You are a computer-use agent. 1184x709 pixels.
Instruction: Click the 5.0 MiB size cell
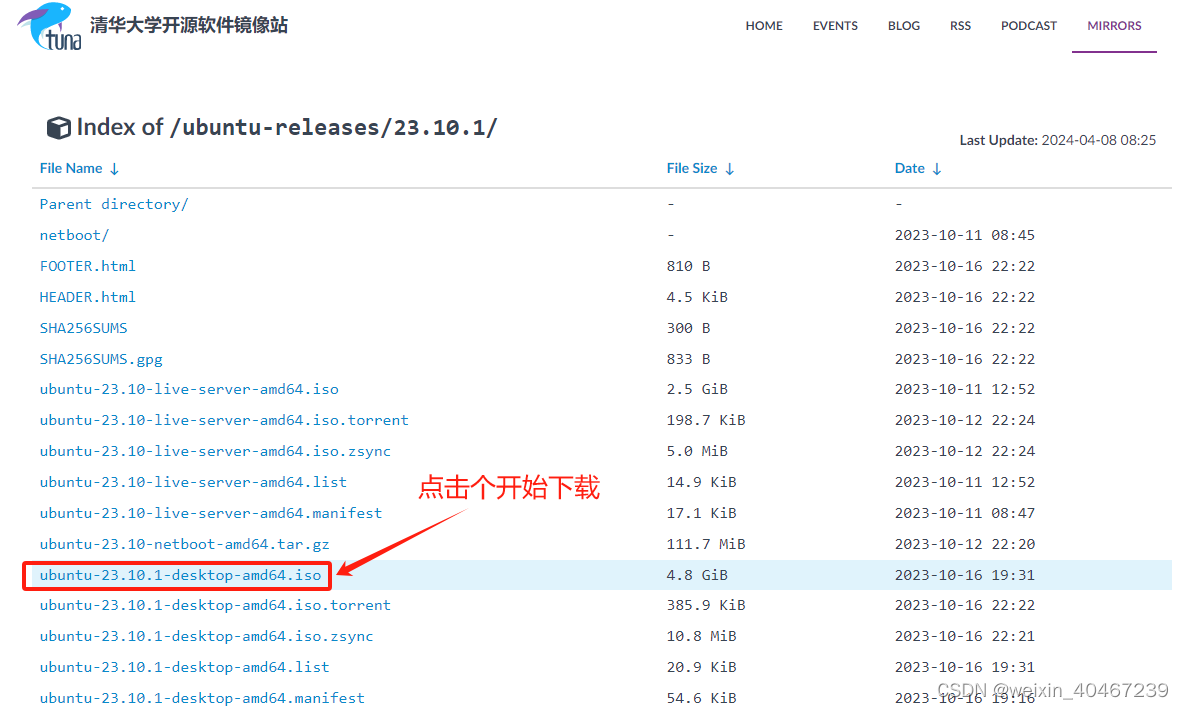(x=697, y=451)
